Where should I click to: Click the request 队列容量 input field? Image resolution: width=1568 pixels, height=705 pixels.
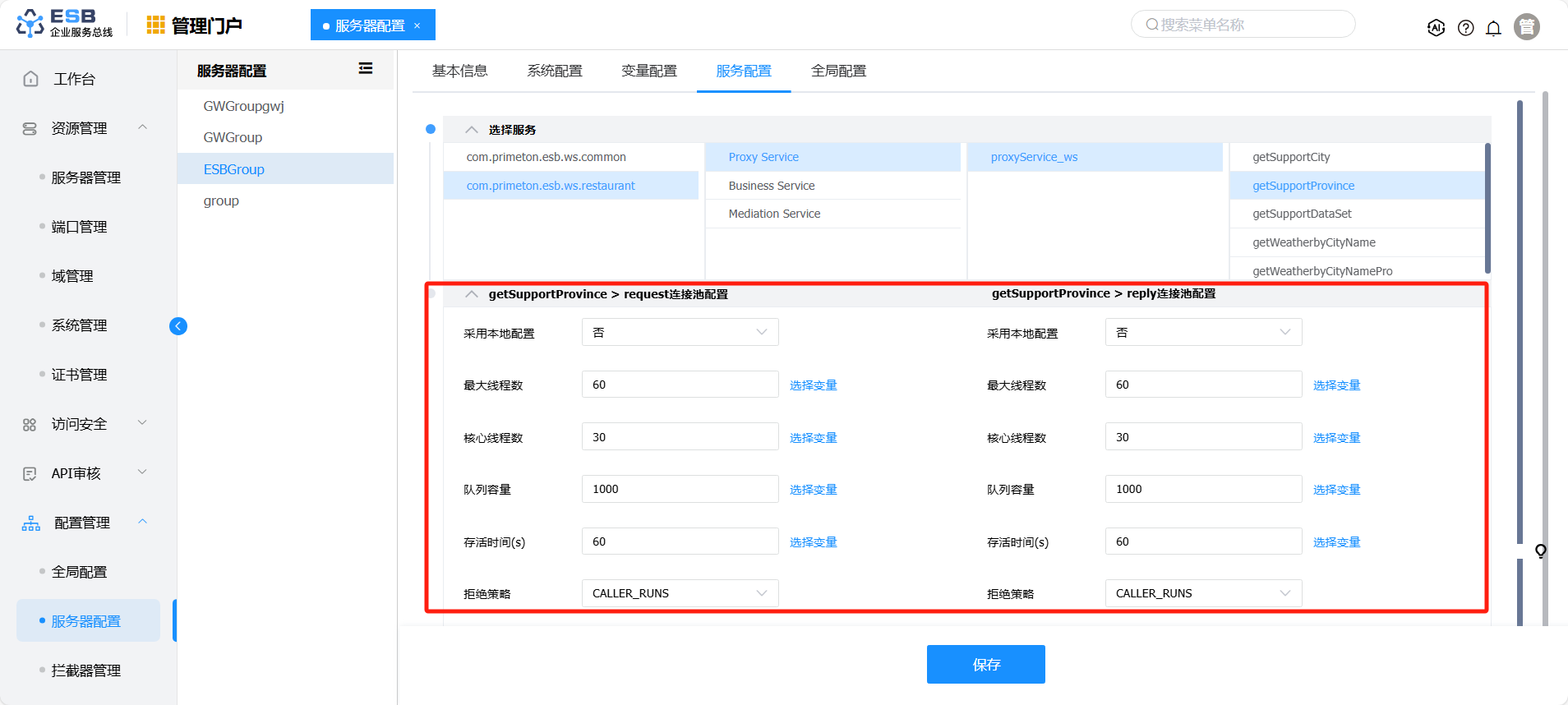680,489
